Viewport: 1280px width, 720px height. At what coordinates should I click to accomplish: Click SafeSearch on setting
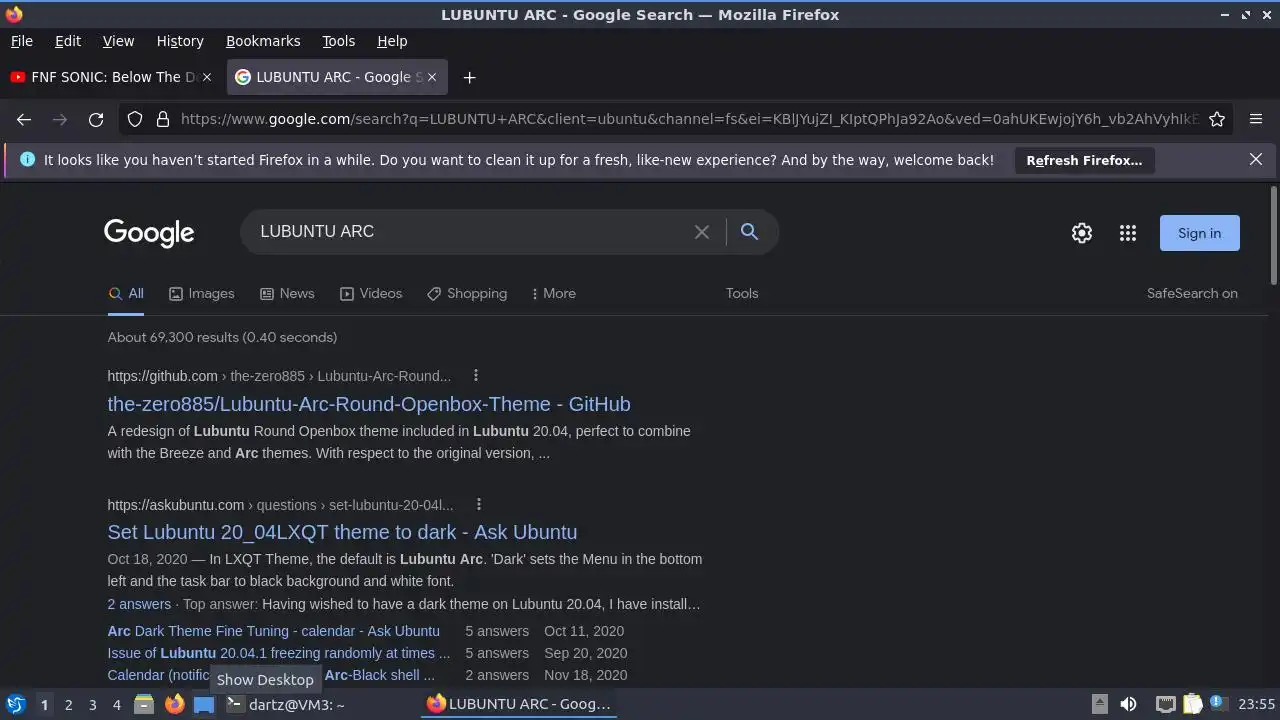coord(1192,293)
